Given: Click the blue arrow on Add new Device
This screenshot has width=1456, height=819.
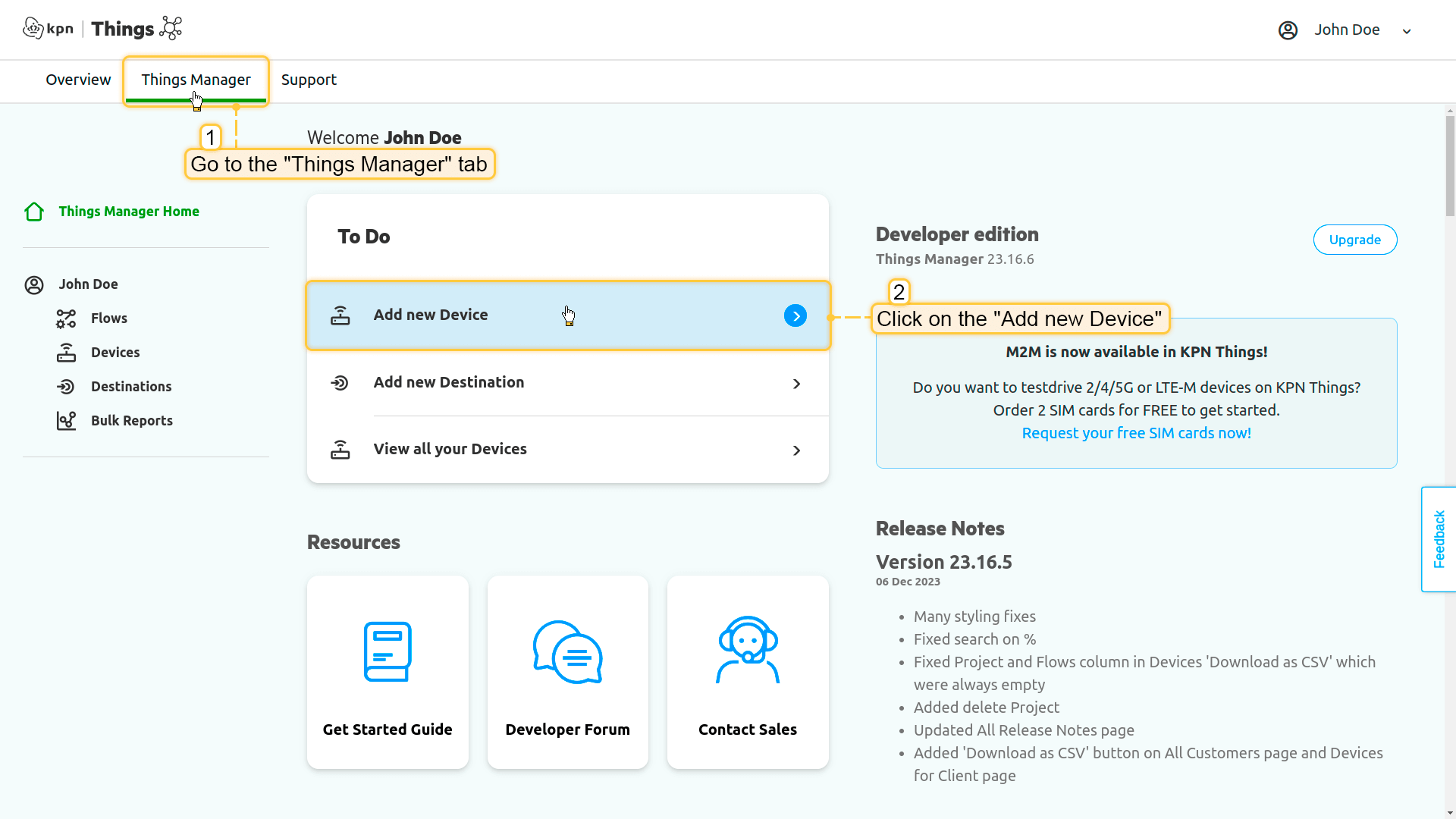Looking at the screenshot, I should (x=795, y=315).
